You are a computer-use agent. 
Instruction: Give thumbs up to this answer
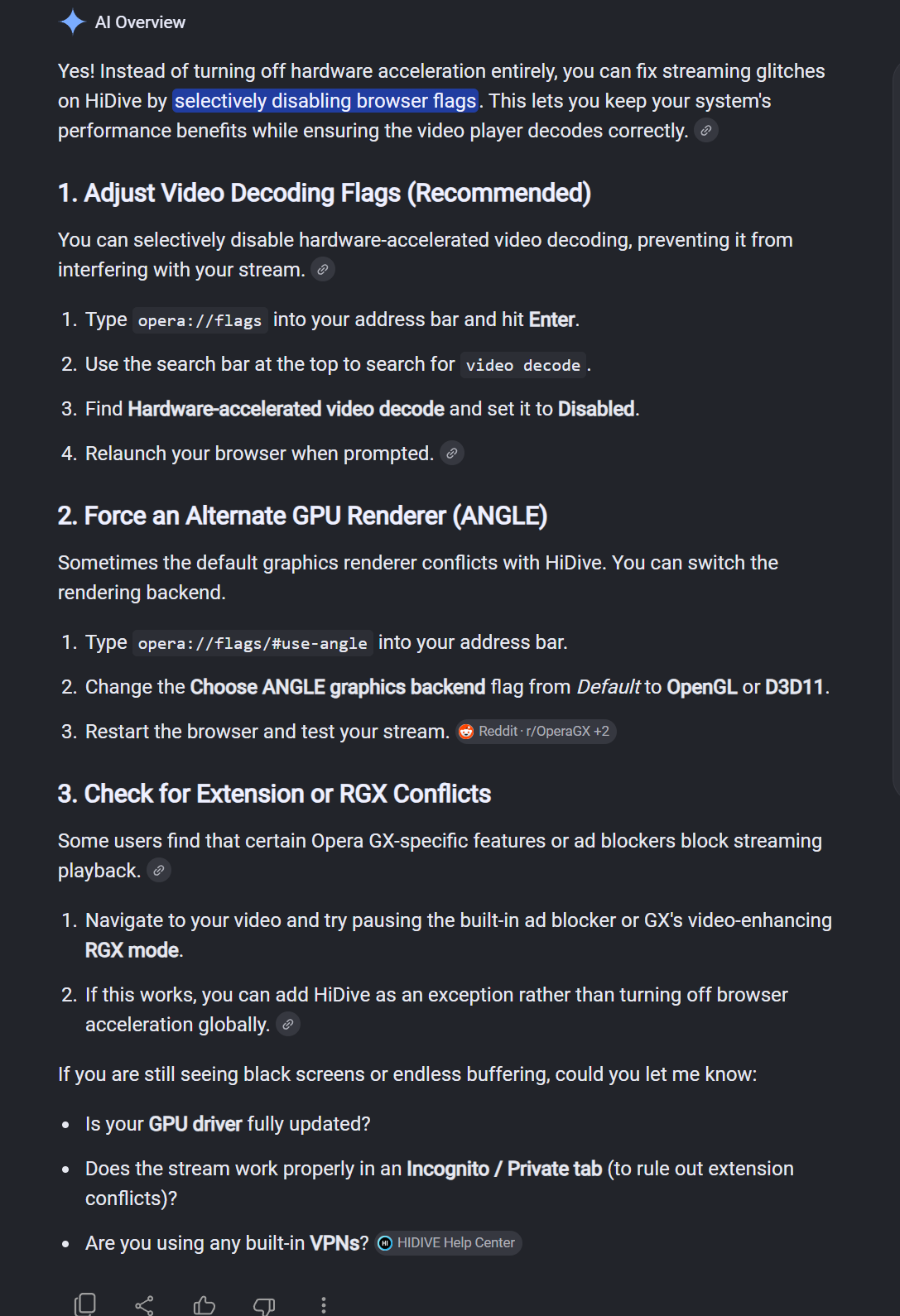point(205,1306)
